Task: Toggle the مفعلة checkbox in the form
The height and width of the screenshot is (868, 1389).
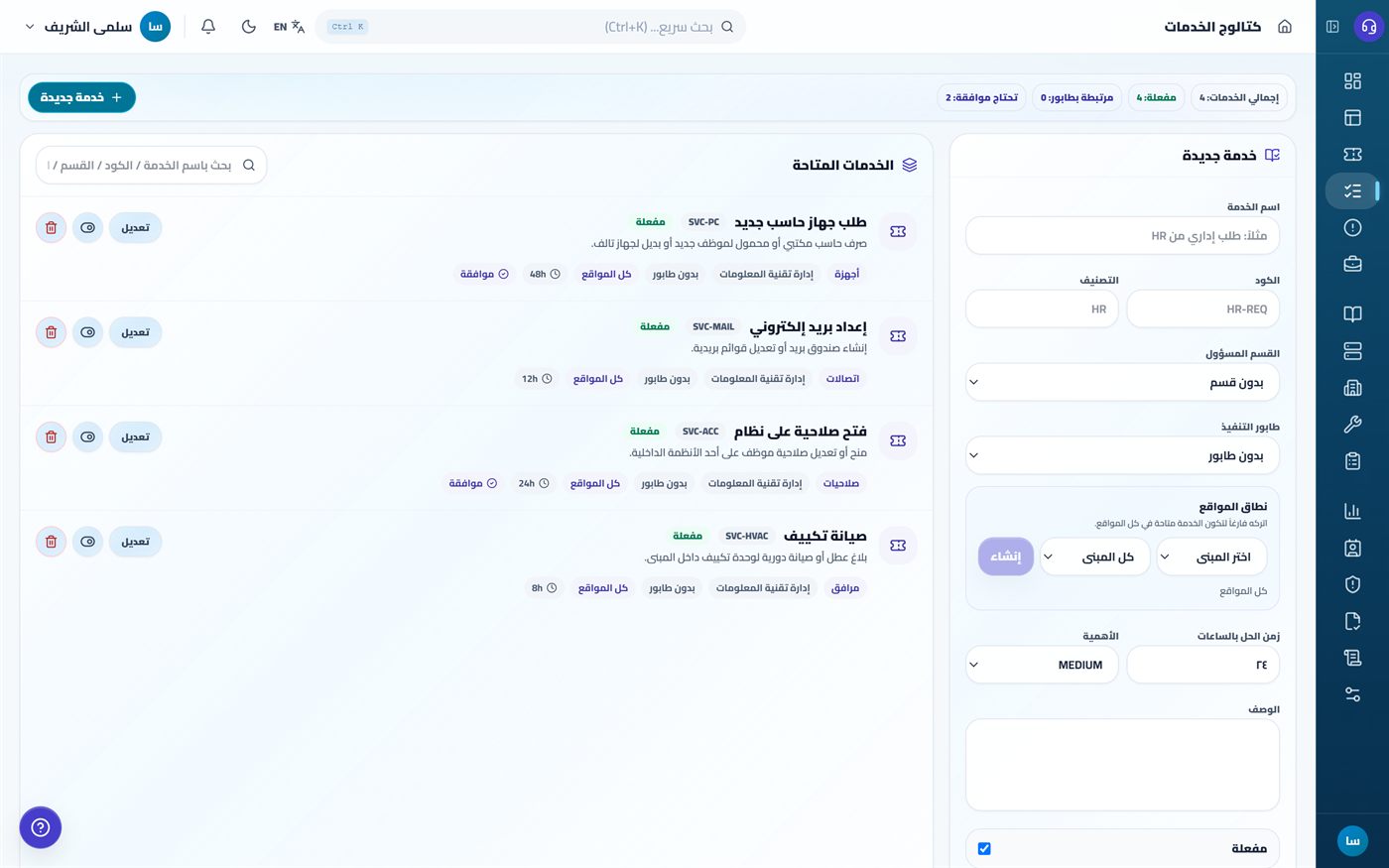Action: [984, 848]
